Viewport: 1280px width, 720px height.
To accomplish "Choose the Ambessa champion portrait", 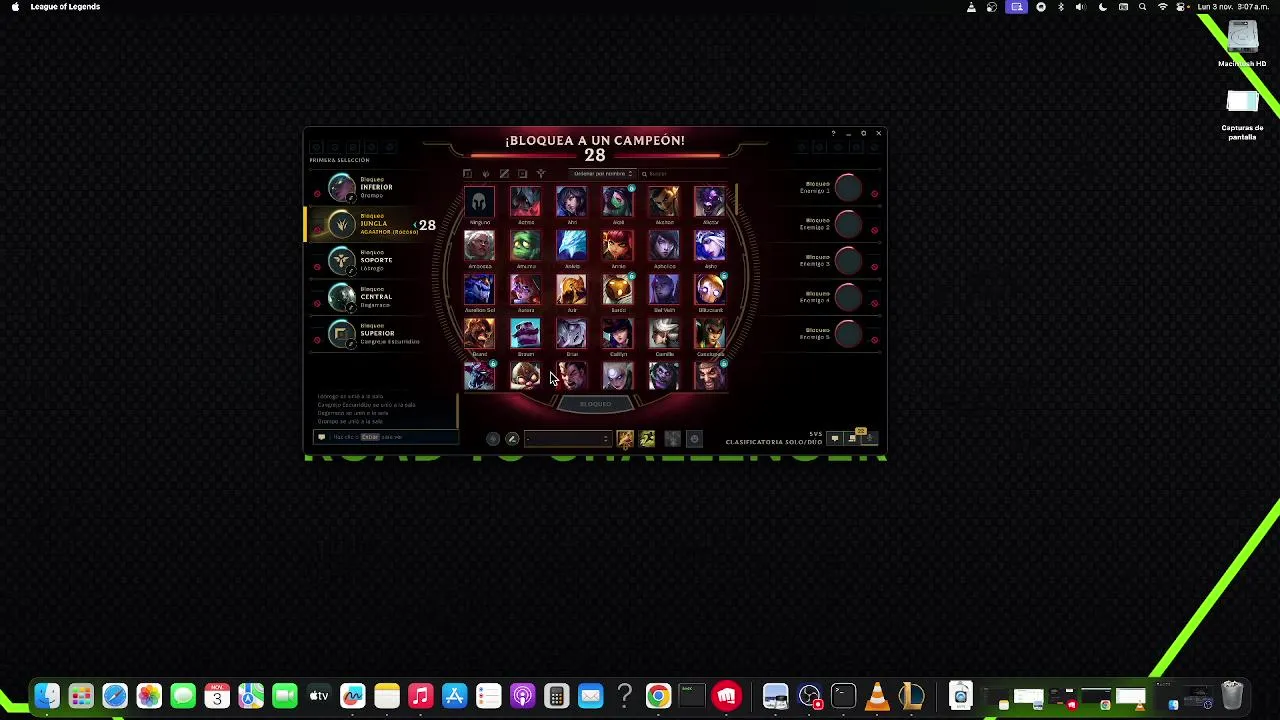I will pyautogui.click(x=479, y=246).
